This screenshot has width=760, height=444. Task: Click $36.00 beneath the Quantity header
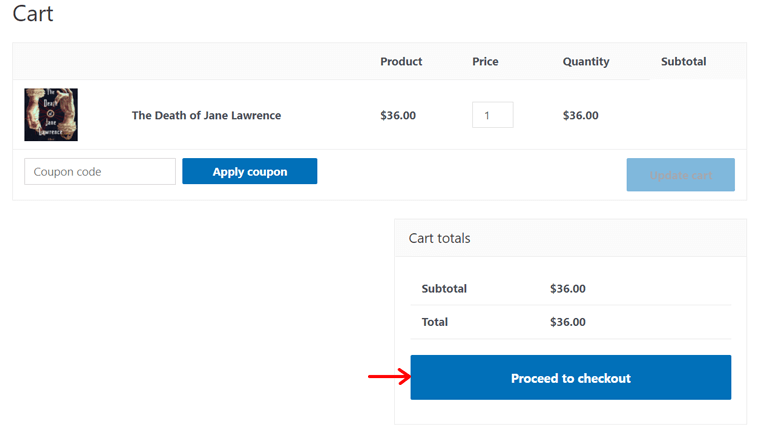pyautogui.click(x=581, y=115)
